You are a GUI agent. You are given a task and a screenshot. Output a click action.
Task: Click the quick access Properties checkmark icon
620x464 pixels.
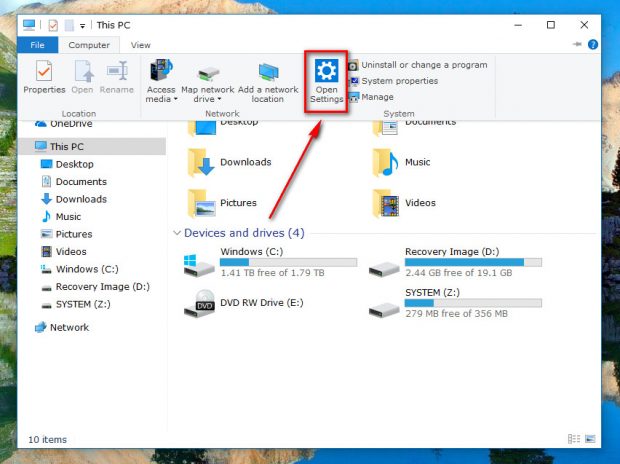pos(53,25)
